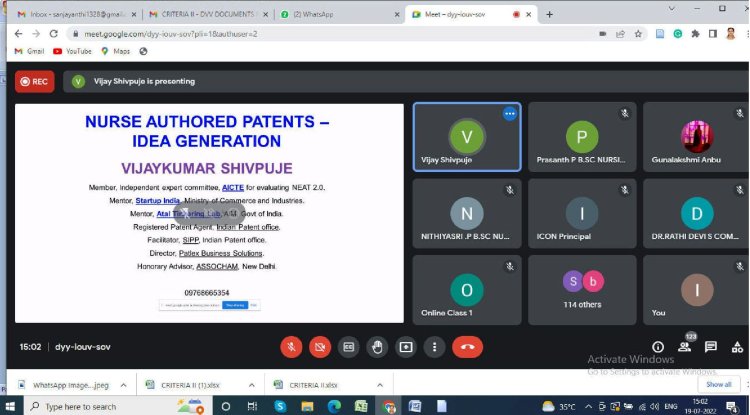Click the 114 others participants tile

[582, 290]
